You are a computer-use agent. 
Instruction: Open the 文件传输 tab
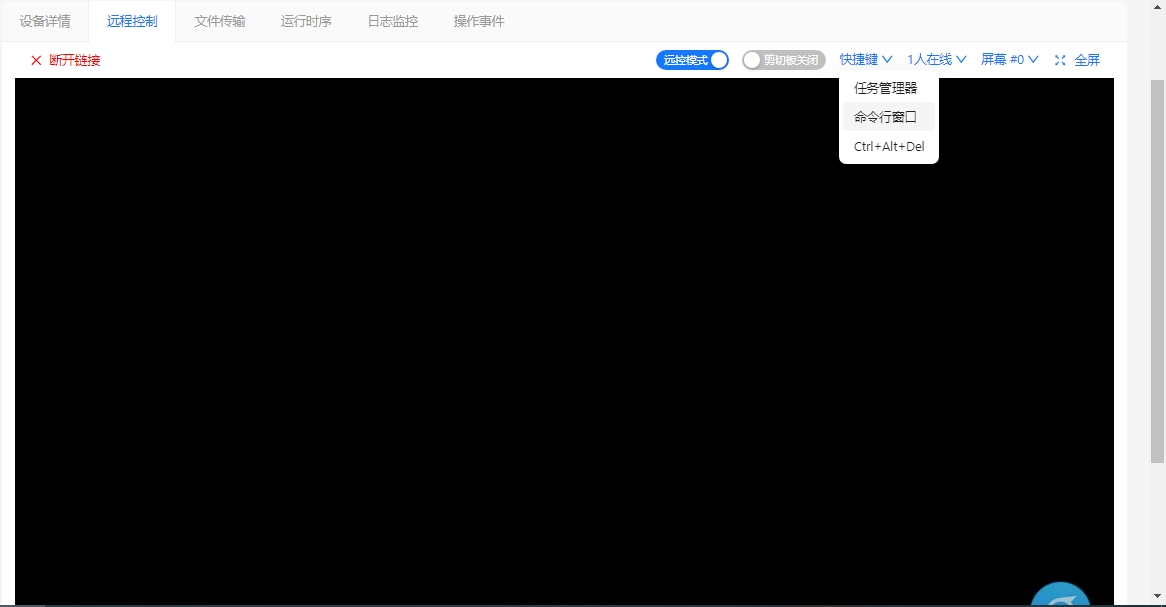[219, 22]
